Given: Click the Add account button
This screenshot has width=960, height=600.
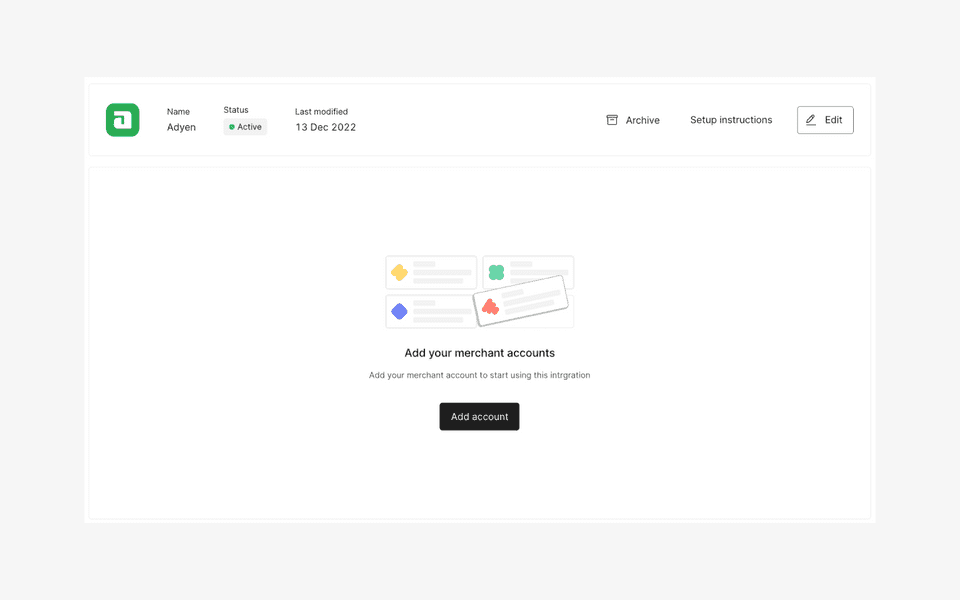Looking at the screenshot, I should [x=479, y=416].
